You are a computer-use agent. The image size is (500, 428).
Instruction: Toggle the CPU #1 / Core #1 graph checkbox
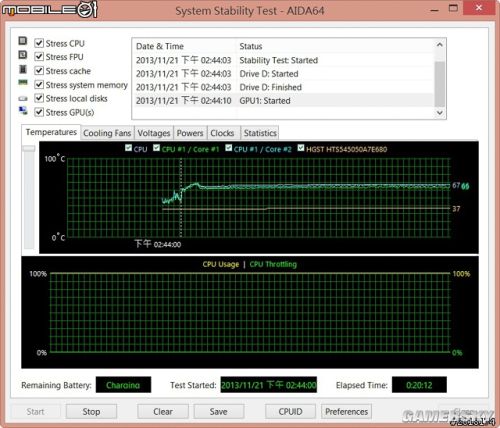pyautogui.click(x=156, y=148)
